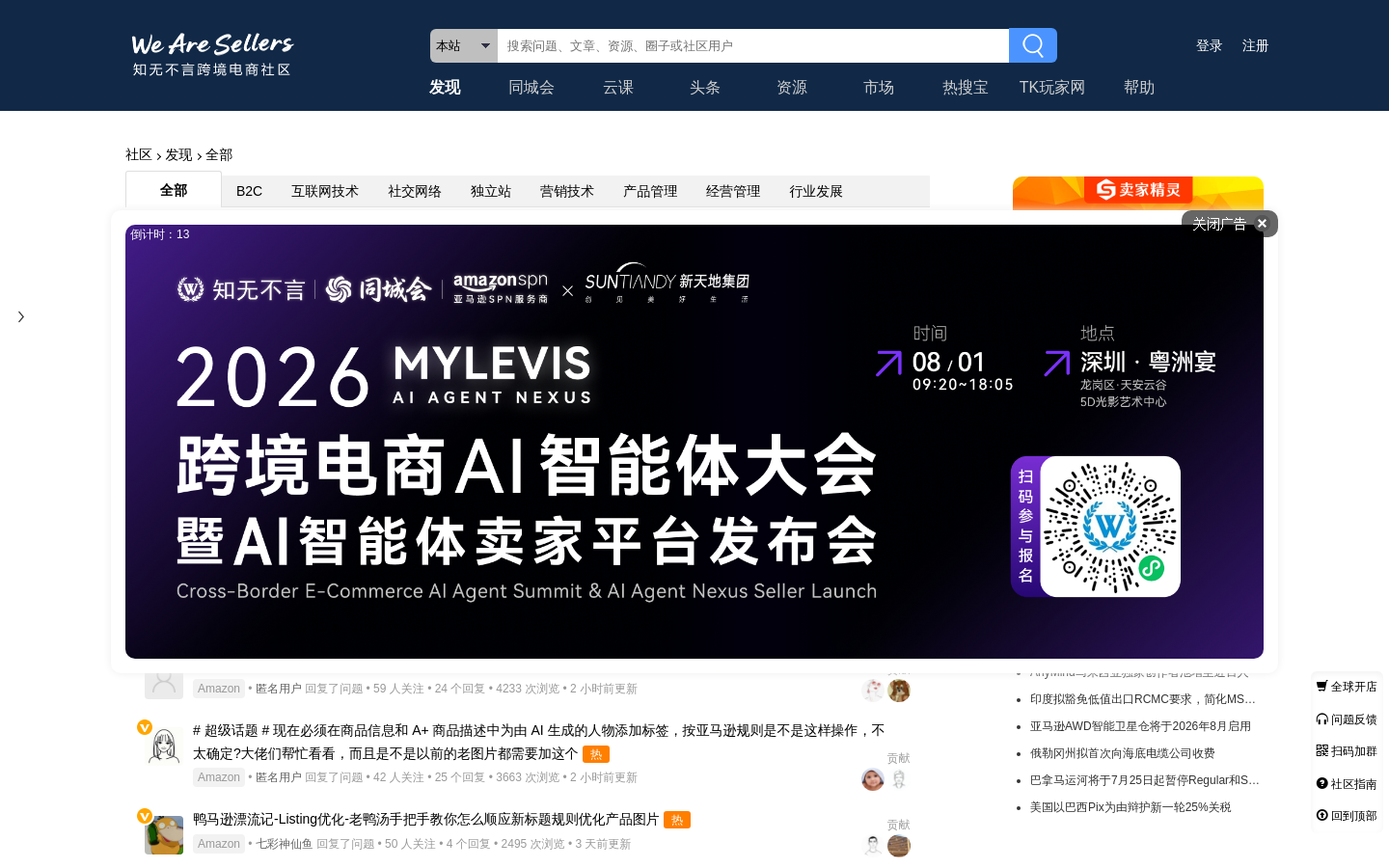This screenshot has width=1389, height=868.
Task: Open news 亚马逊AWD智能卫星仓将于2026年8月启用
Action: 1140,726
